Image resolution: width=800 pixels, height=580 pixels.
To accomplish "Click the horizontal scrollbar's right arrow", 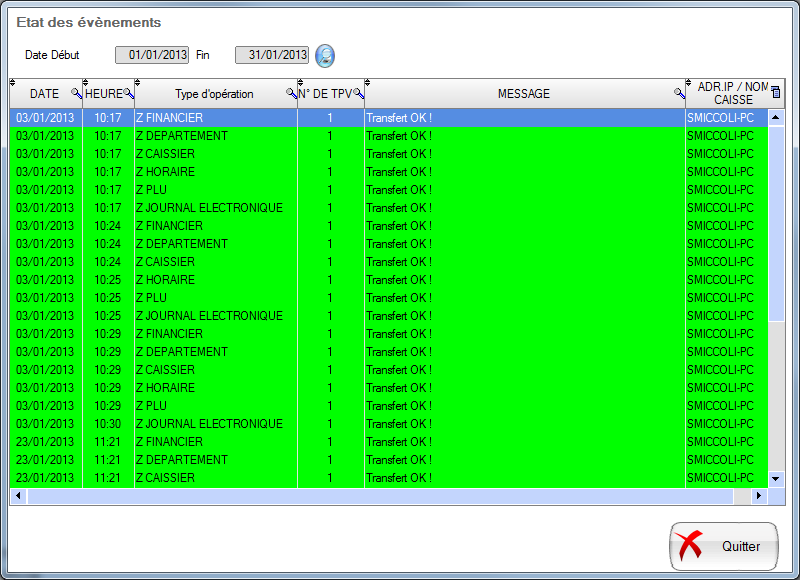I will pyautogui.click(x=757, y=495).
